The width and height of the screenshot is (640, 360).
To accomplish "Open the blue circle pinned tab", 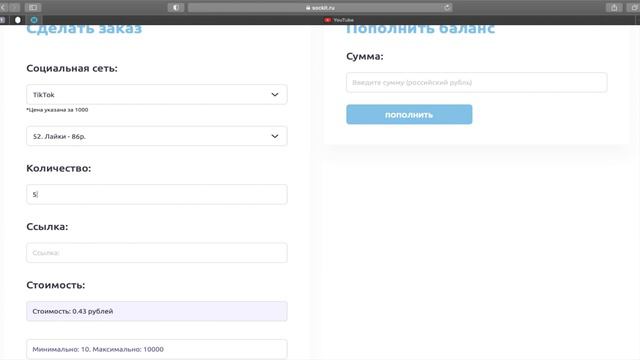I will pos(34,20).
